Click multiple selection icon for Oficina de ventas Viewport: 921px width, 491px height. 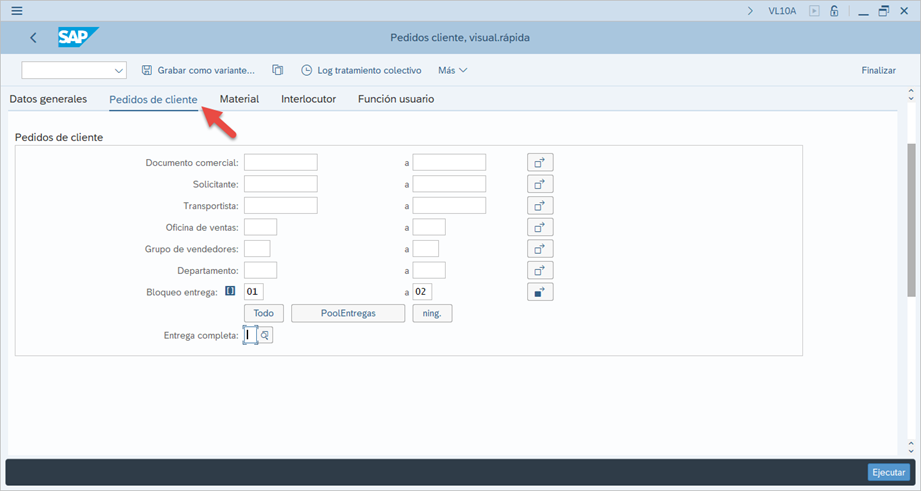click(540, 228)
